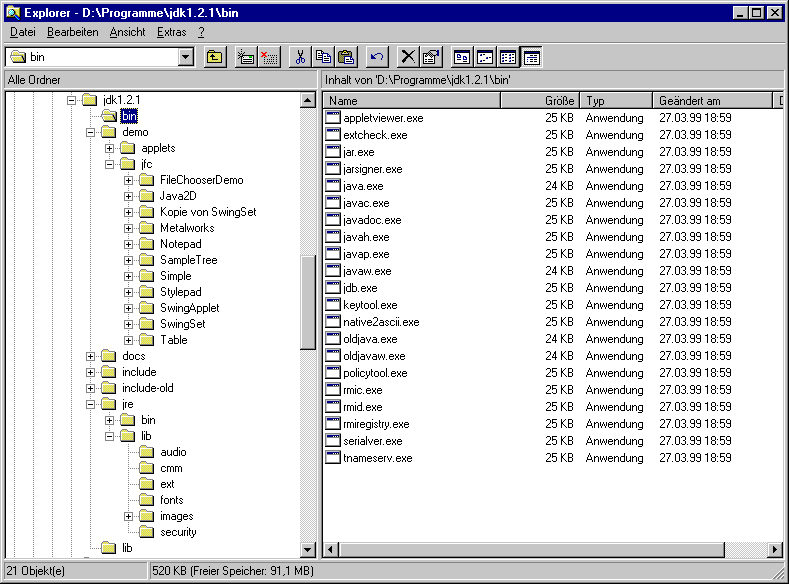Click the file list scroll-left arrow
789x584 pixels.
(330, 550)
